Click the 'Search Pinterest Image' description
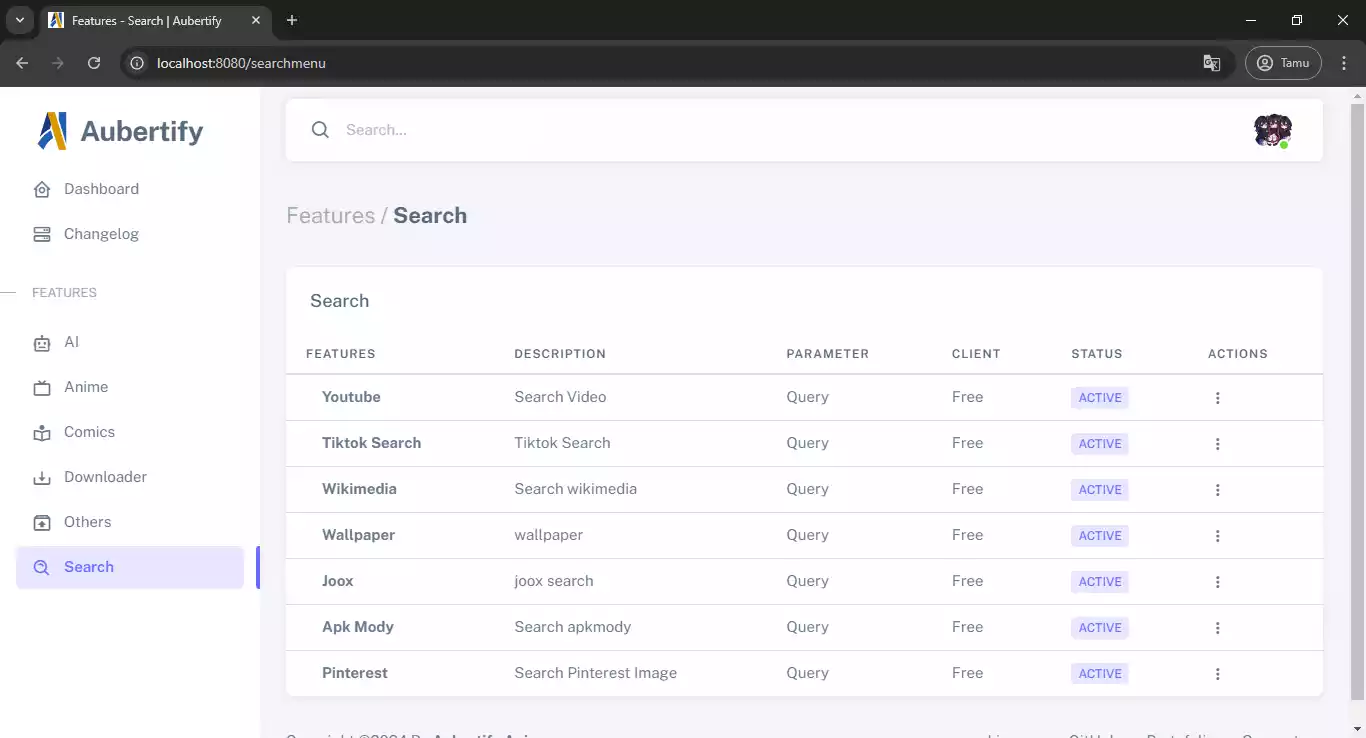The height and width of the screenshot is (738, 1366). [x=596, y=673]
